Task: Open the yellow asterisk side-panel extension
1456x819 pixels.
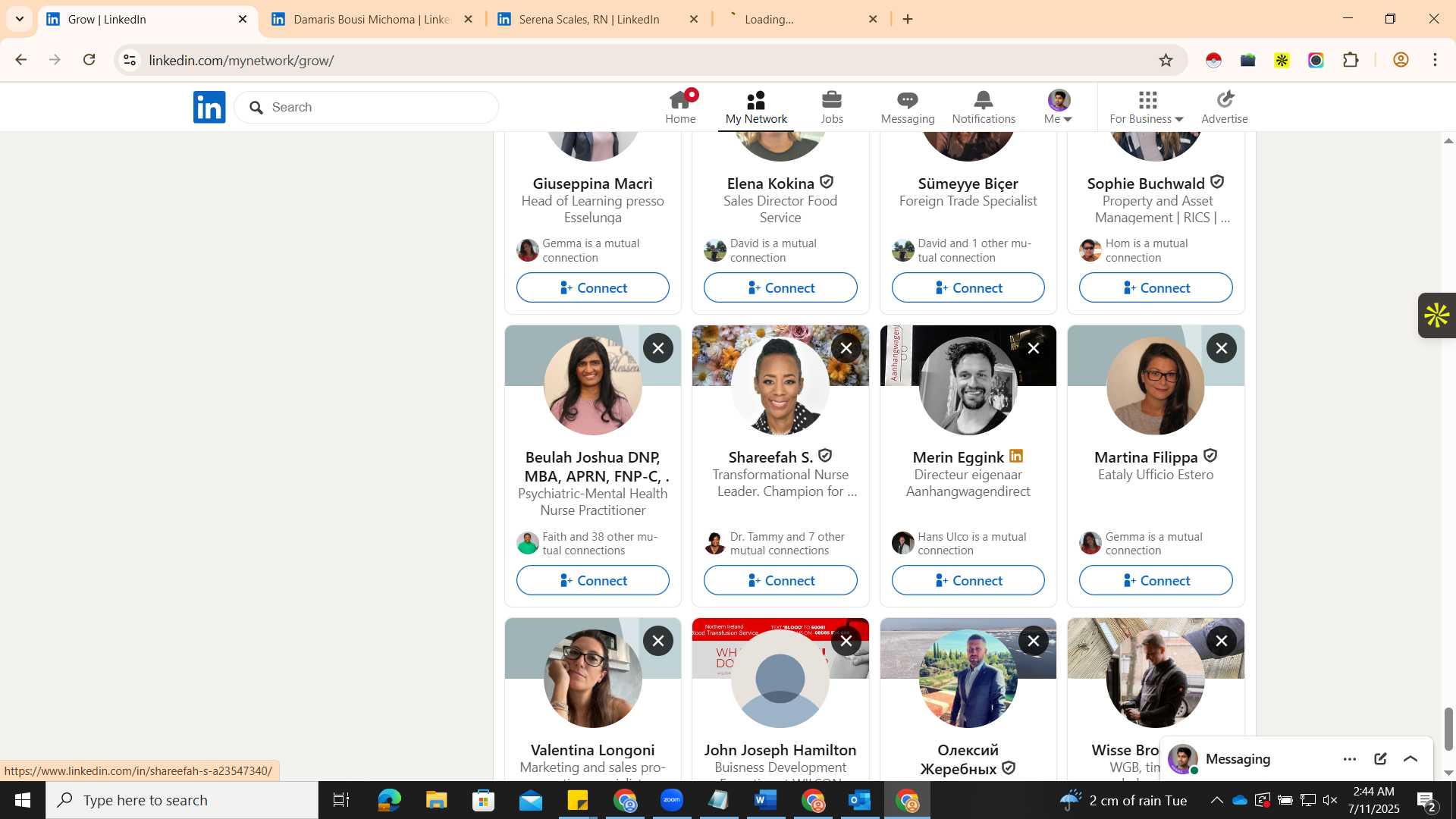Action: [x=1437, y=315]
